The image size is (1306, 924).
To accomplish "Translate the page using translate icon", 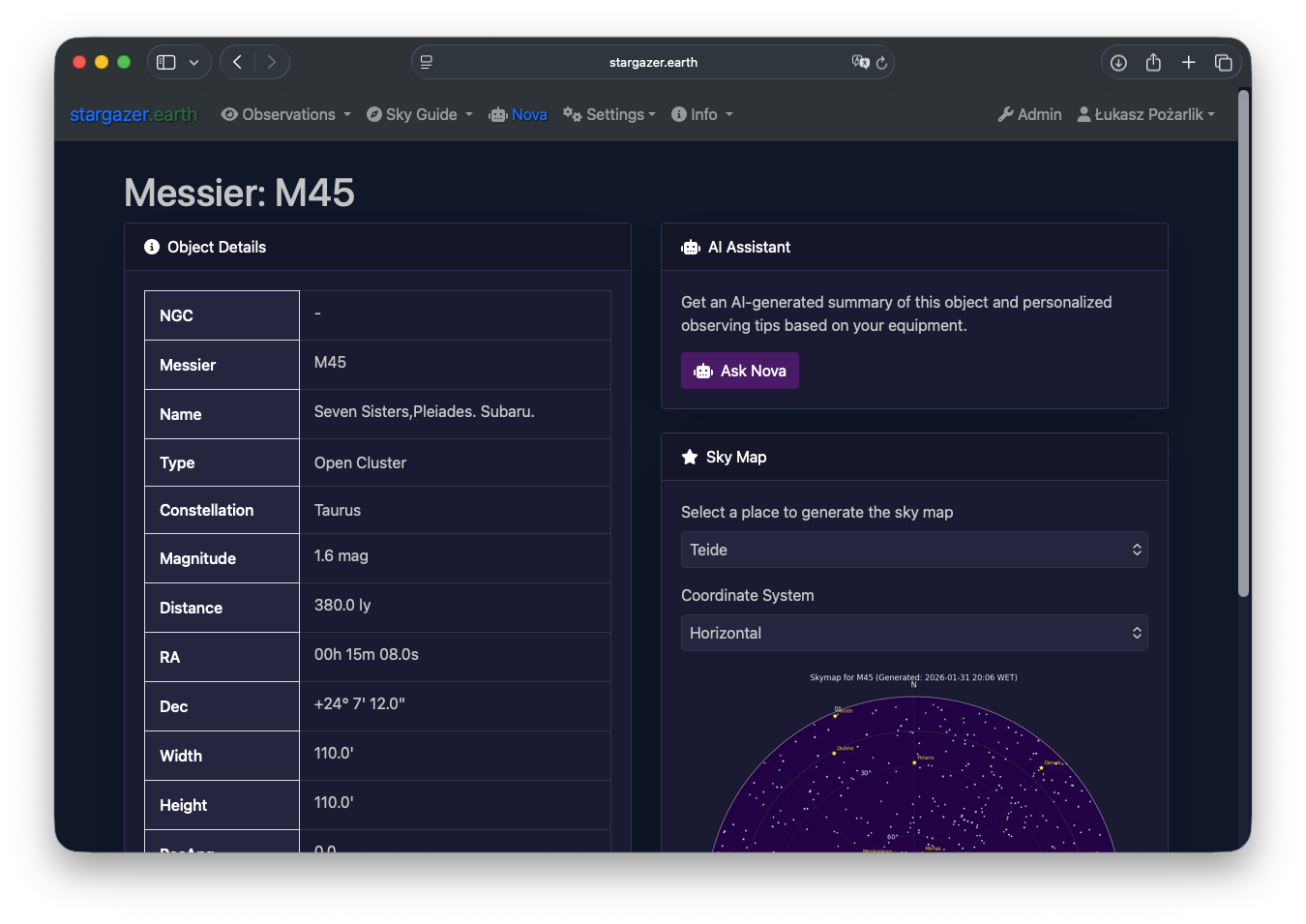I will (x=860, y=62).
